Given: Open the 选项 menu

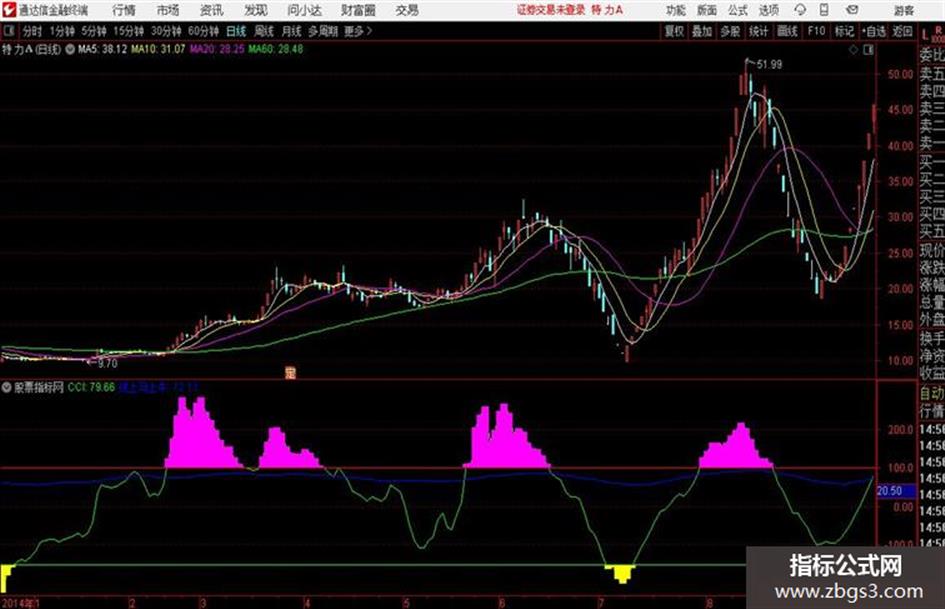Looking at the screenshot, I should coord(769,10).
